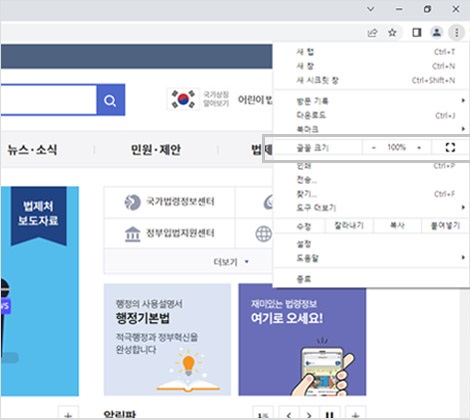
Task: Click the magnifier search button on webpage
Action: (x=111, y=100)
